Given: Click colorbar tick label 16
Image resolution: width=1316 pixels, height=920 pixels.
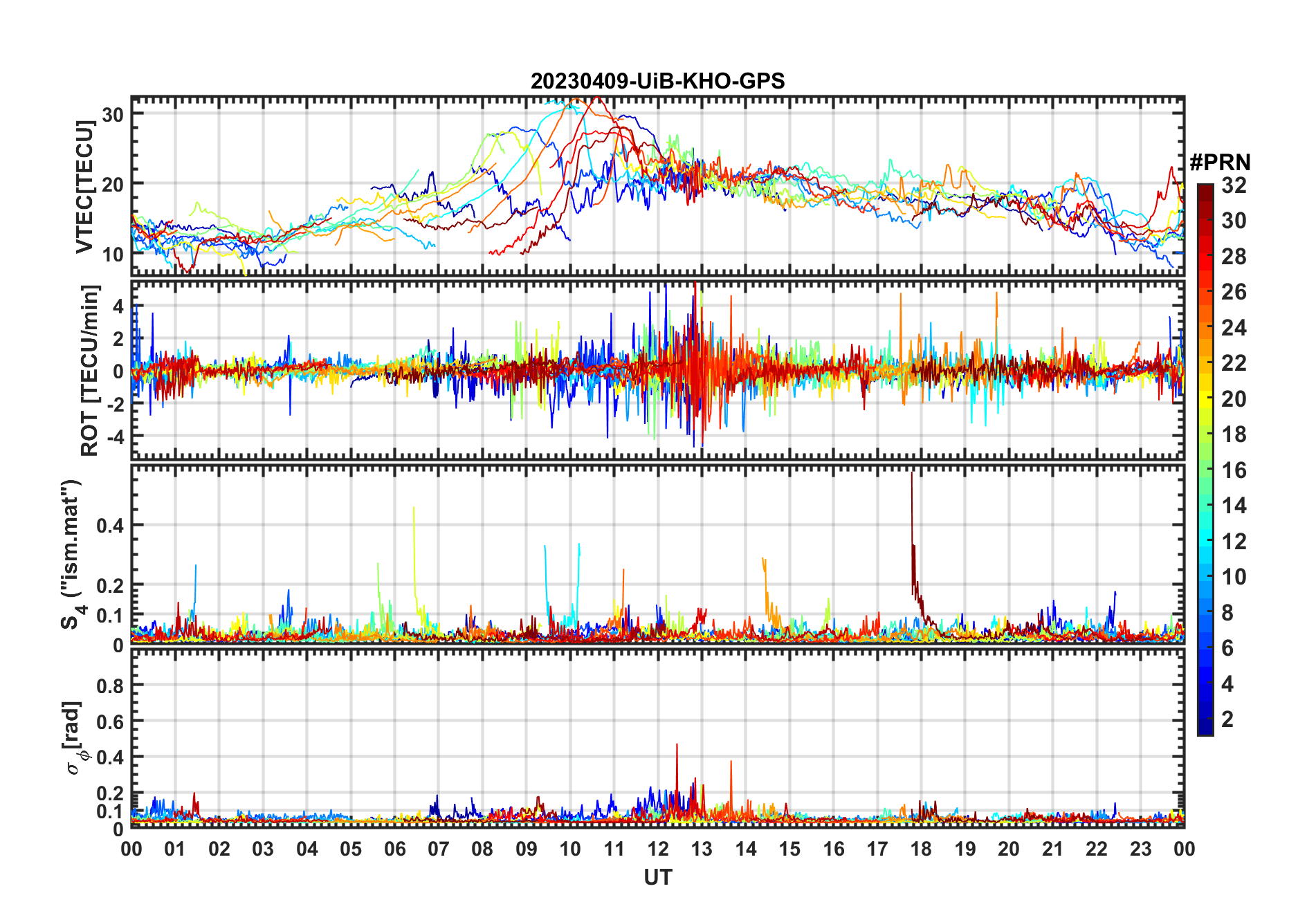Looking at the screenshot, I should tap(1234, 471).
